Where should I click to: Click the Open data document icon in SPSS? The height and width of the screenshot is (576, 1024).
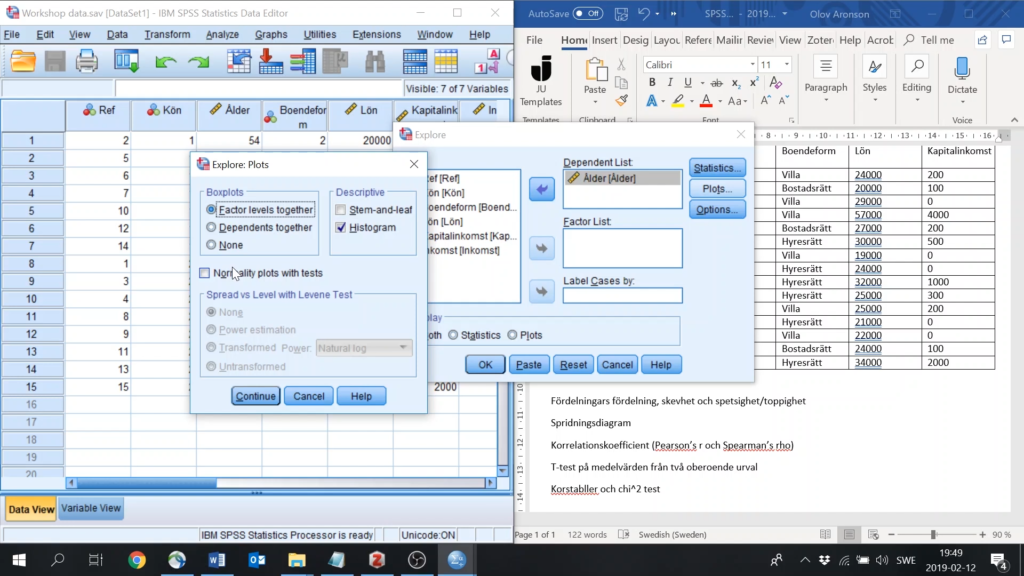[23, 61]
